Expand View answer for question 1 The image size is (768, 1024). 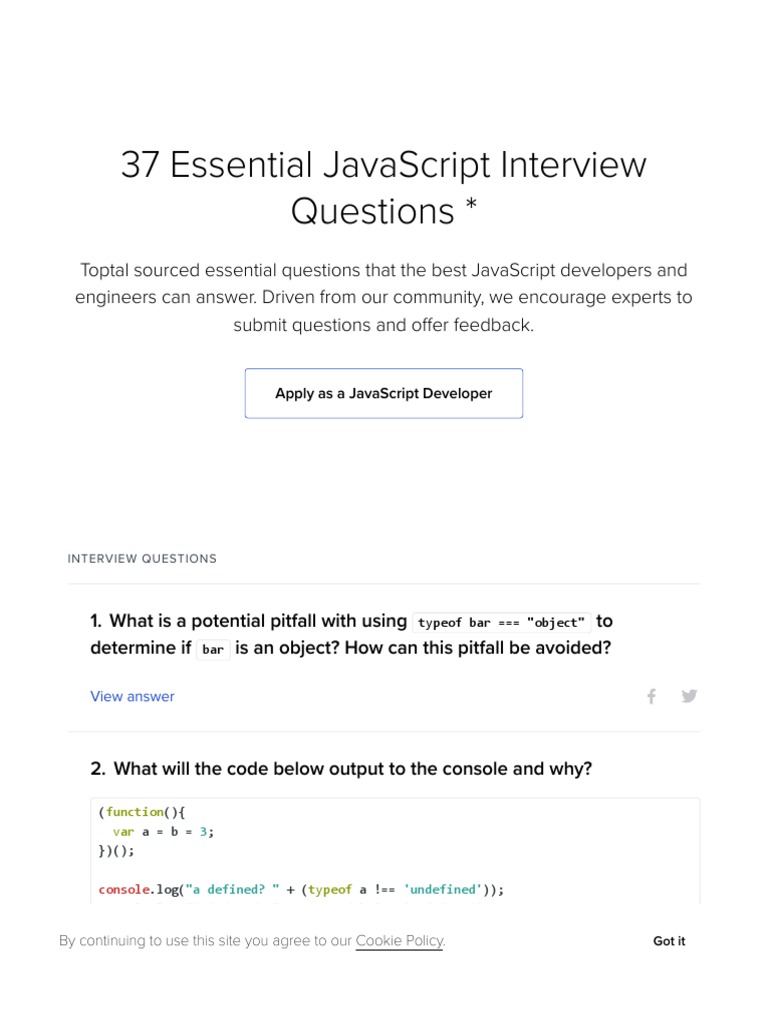point(132,696)
